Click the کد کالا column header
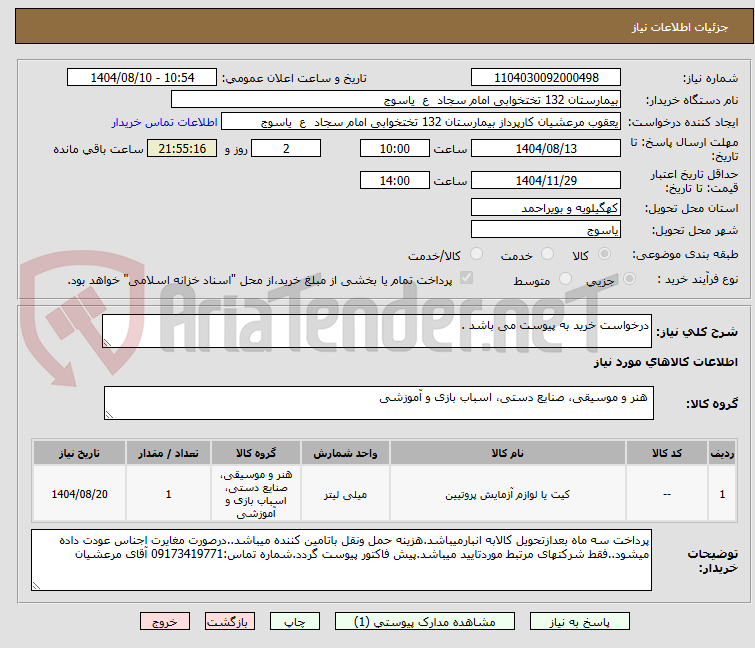Viewport: 755px width, 648px height. [667, 453]
